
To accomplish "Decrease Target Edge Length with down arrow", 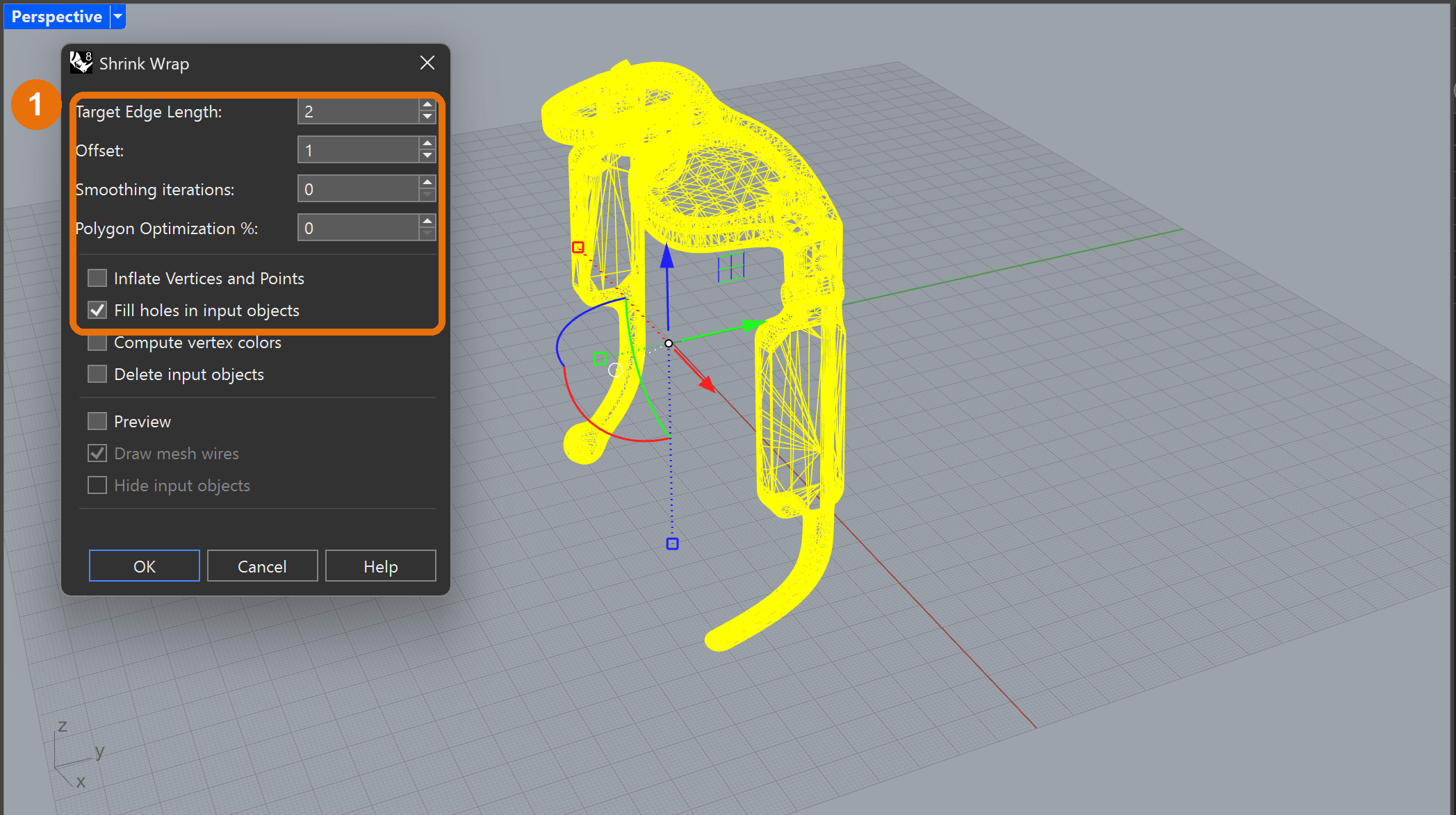I will click(x=427, y=117).
